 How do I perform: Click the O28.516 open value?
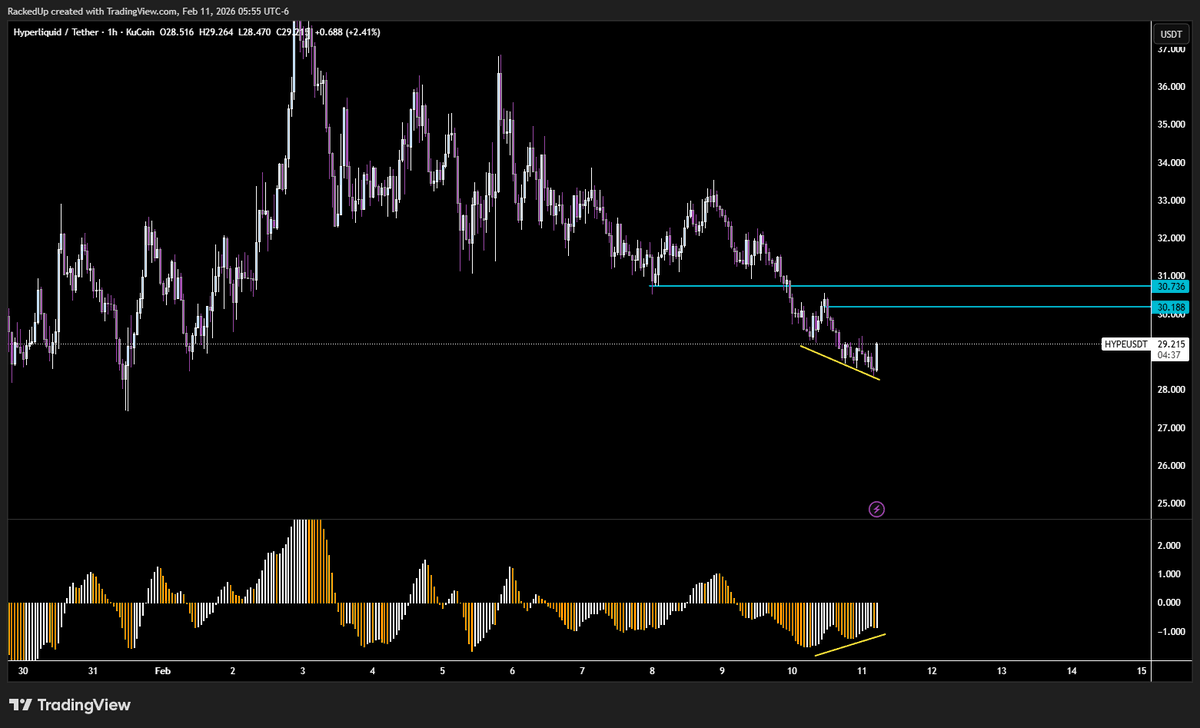click(178, 32)
